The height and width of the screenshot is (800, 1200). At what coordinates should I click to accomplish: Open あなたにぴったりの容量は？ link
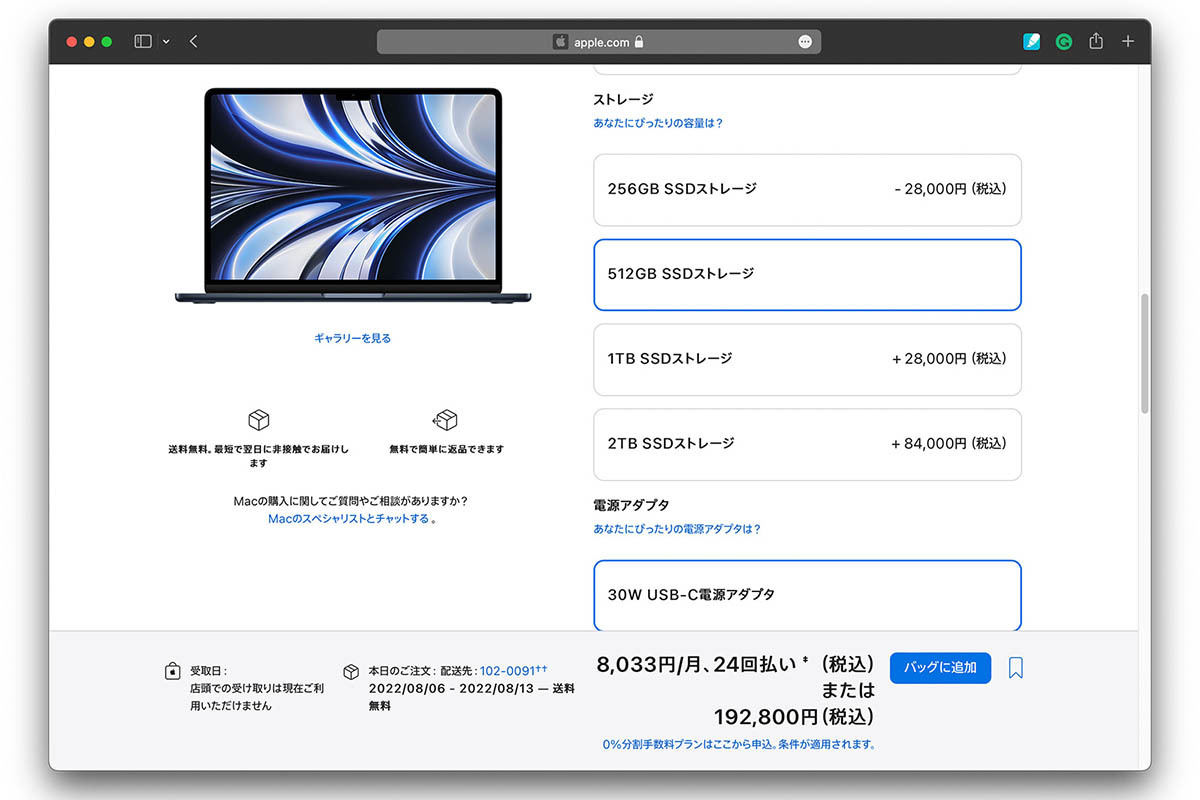tap(658, 123)
